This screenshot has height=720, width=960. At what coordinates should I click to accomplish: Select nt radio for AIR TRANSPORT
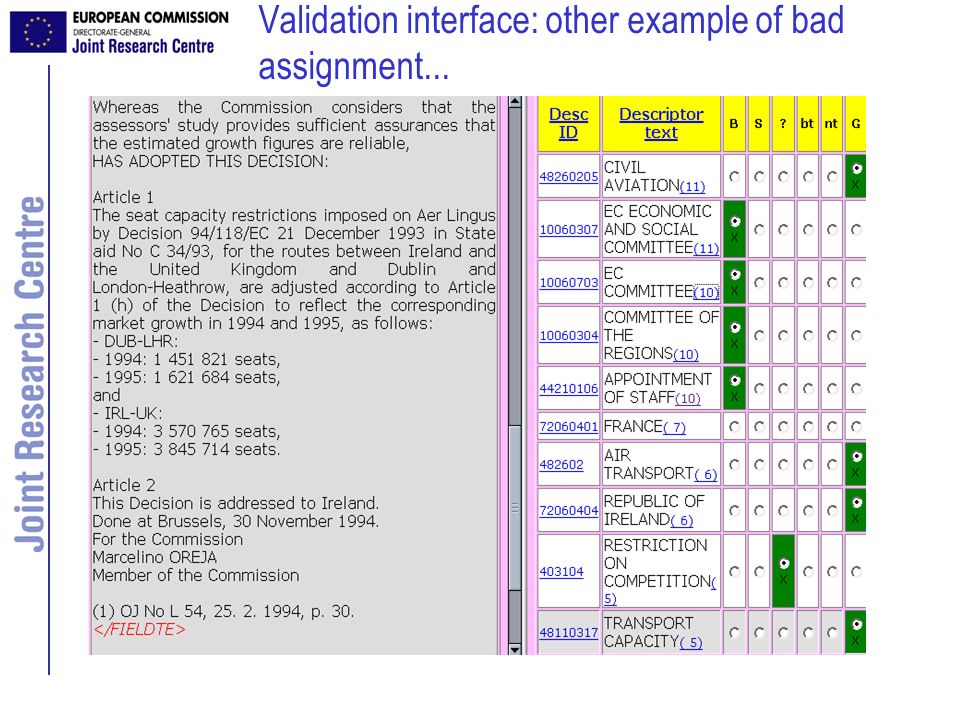click(x=831, y=465)
